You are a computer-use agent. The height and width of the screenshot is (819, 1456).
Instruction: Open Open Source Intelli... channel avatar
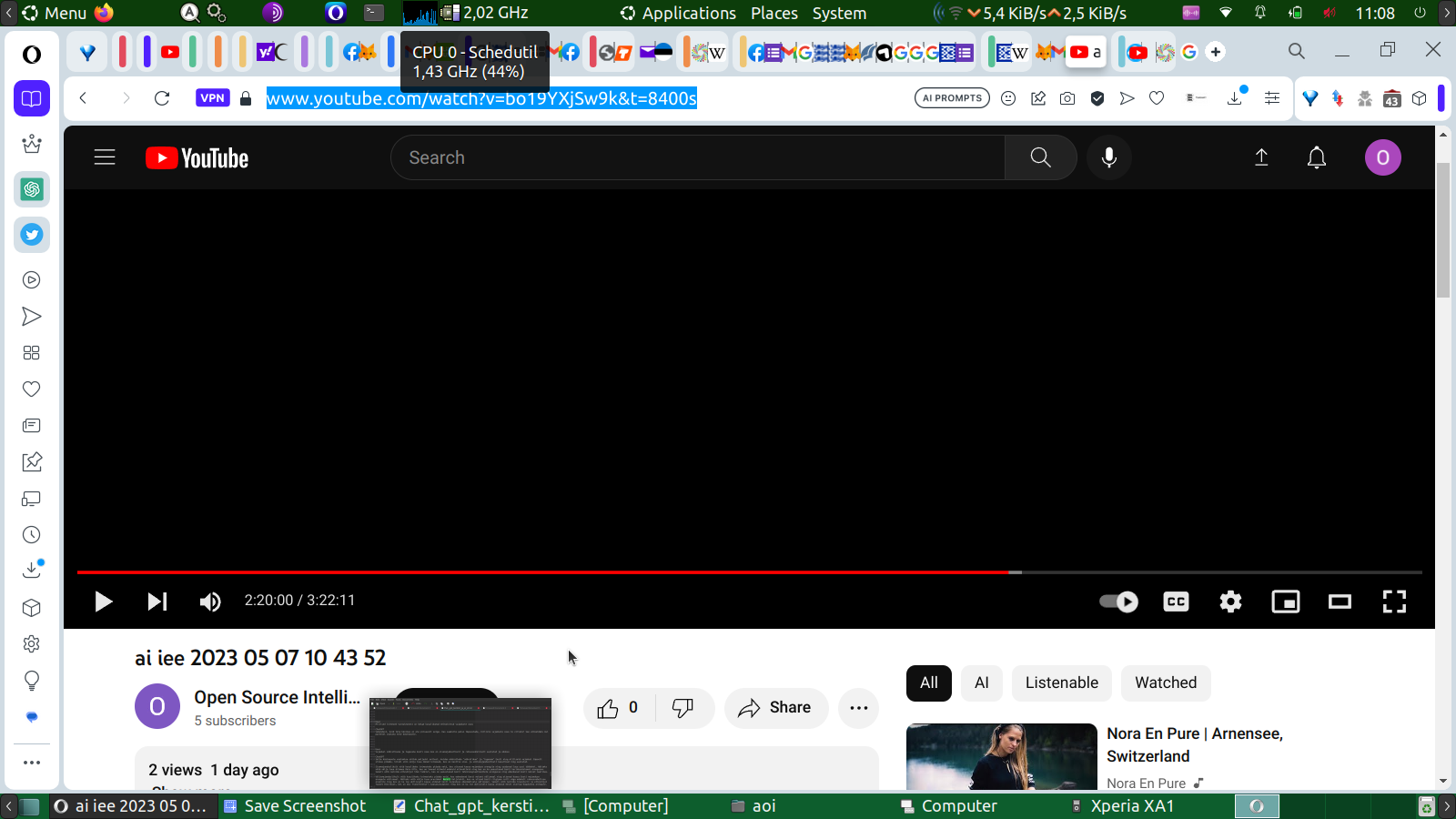tap(157, 706)
